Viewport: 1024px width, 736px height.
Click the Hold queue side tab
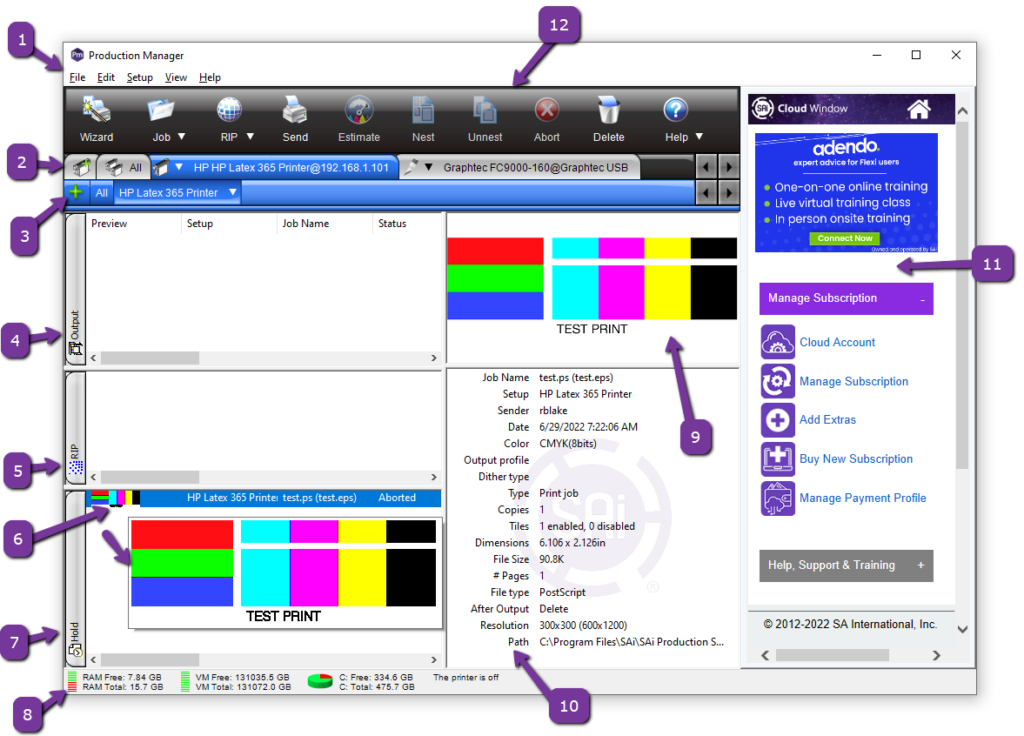coord(75,577)
